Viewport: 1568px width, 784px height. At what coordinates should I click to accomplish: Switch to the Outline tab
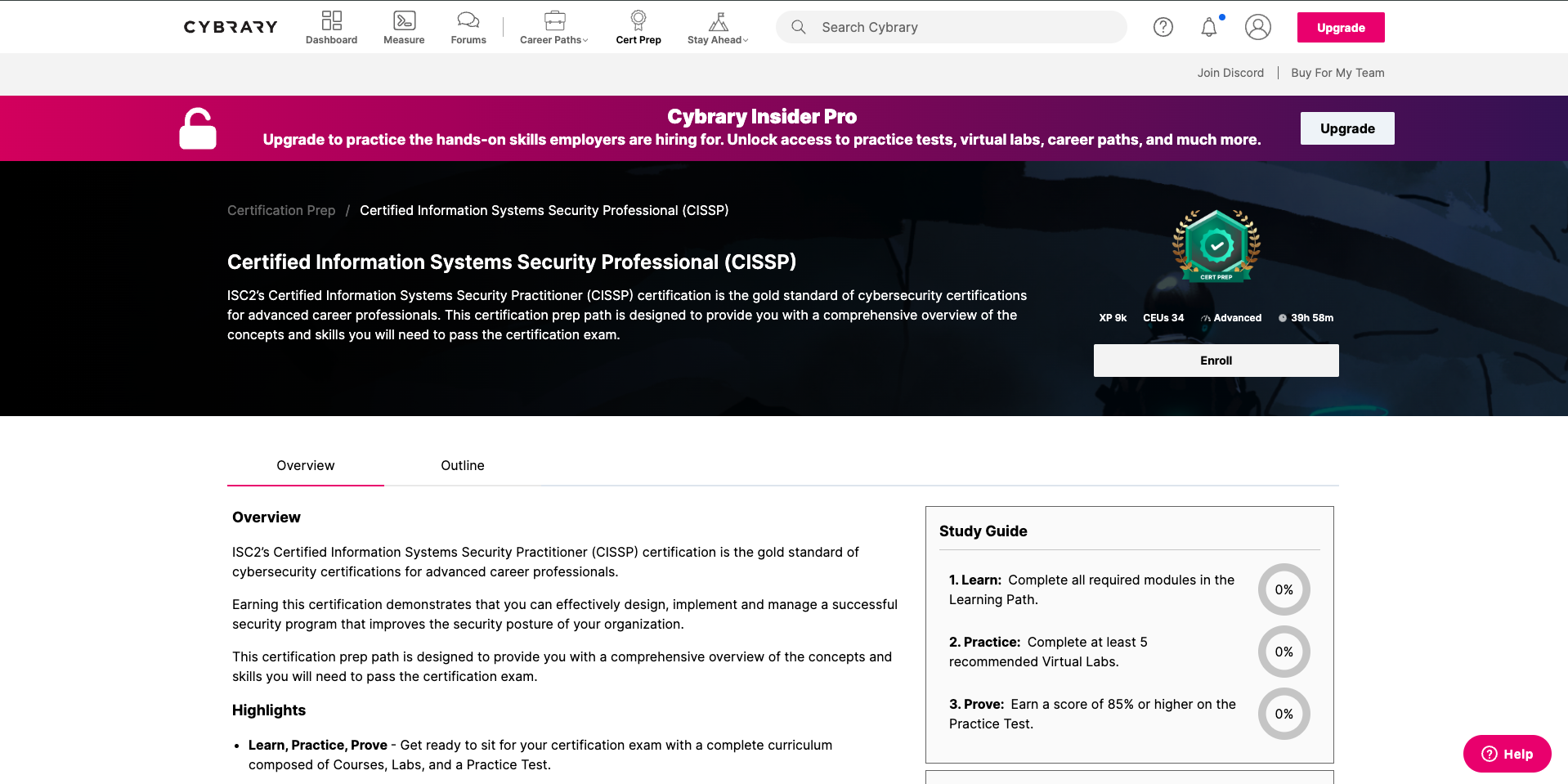pyautogui.click(x=463, y=466)
